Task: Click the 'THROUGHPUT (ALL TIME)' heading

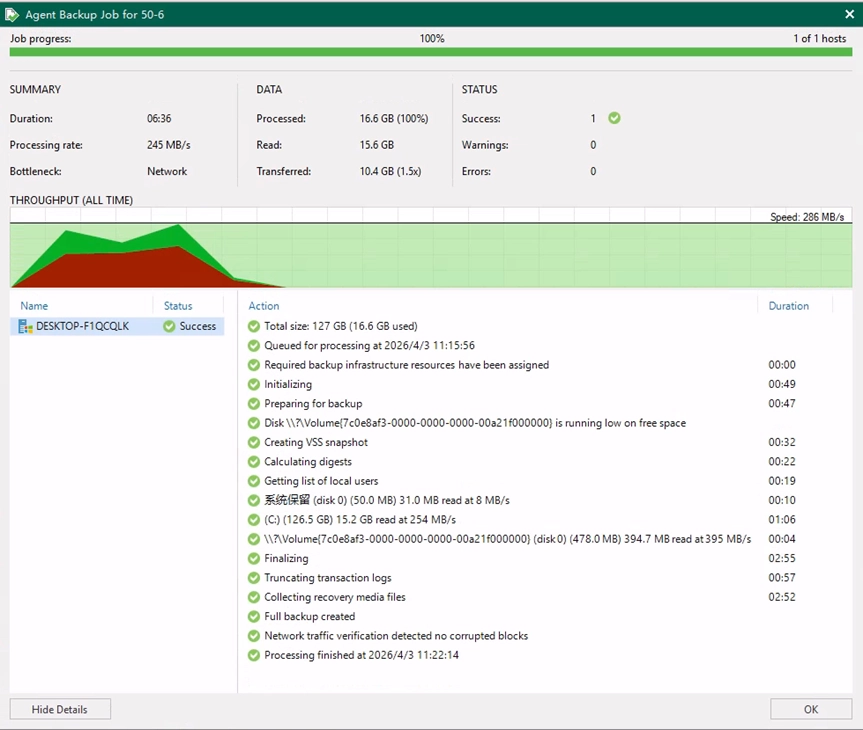Action: [x=71, y=200]
